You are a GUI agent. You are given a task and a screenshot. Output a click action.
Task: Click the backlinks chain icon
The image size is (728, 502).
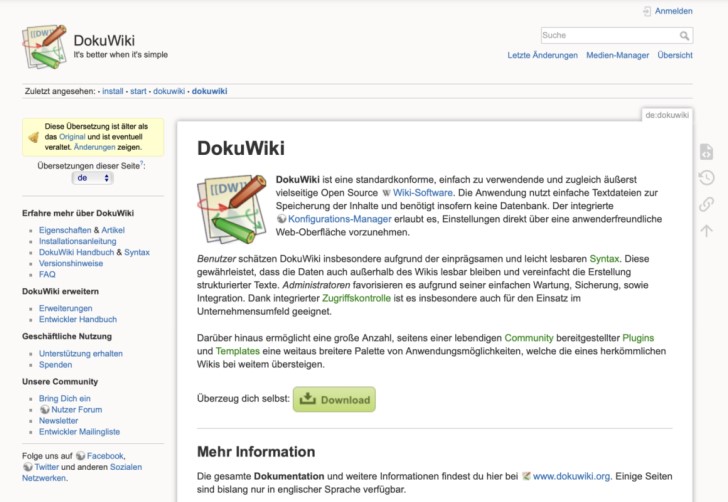click(706, 204)
